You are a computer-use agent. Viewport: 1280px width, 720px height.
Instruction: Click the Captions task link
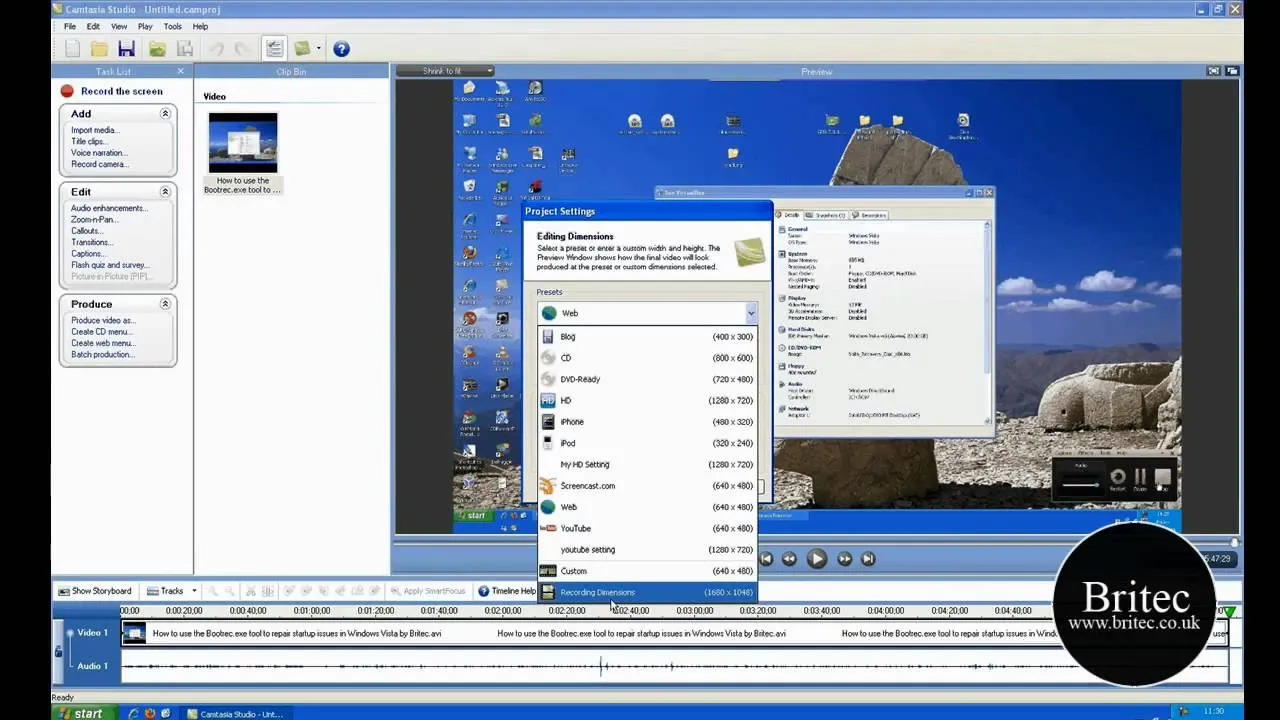click(87, 254)
